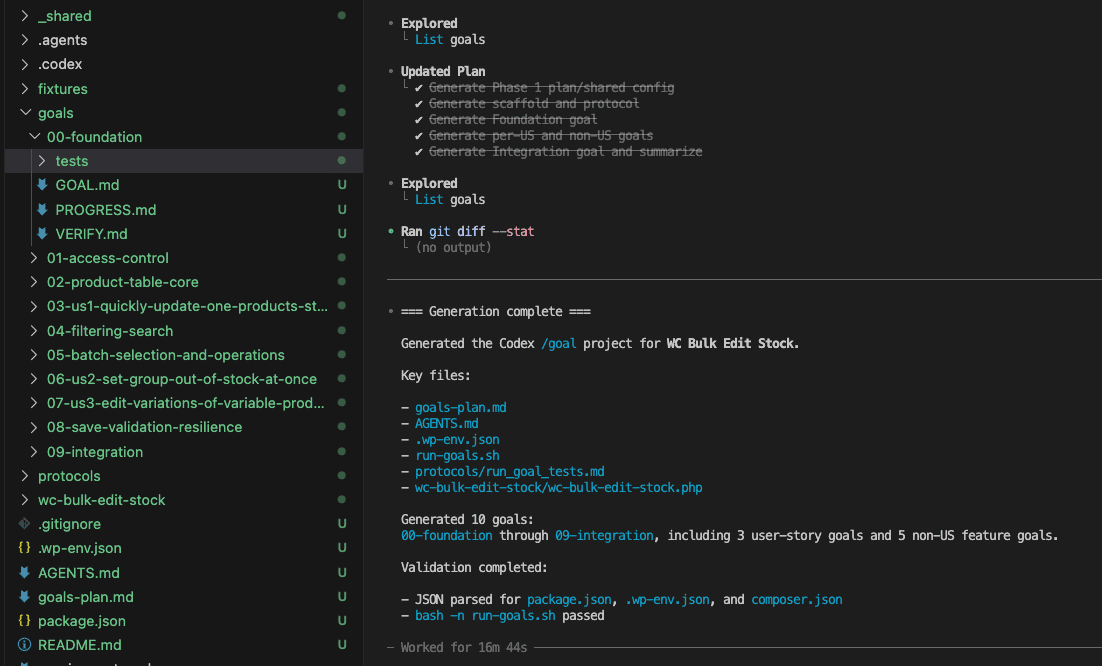1102x666 pixels.
Task: Expand the tests folder chevron
Action: coord(42,161)
